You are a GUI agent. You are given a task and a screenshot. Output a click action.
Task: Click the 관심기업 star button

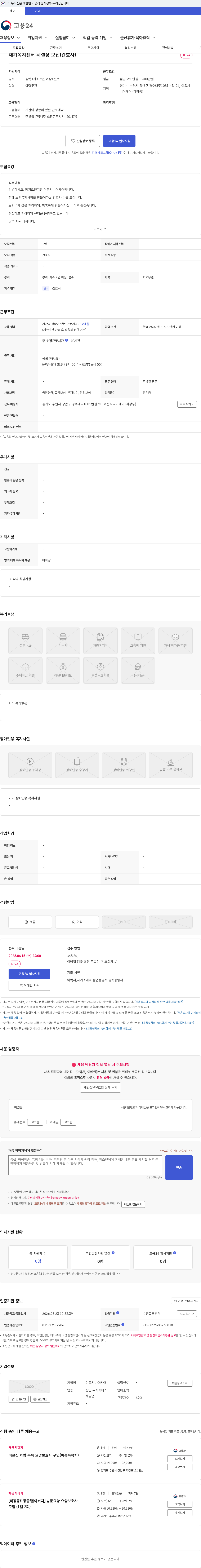click(x=18, y=1399)
